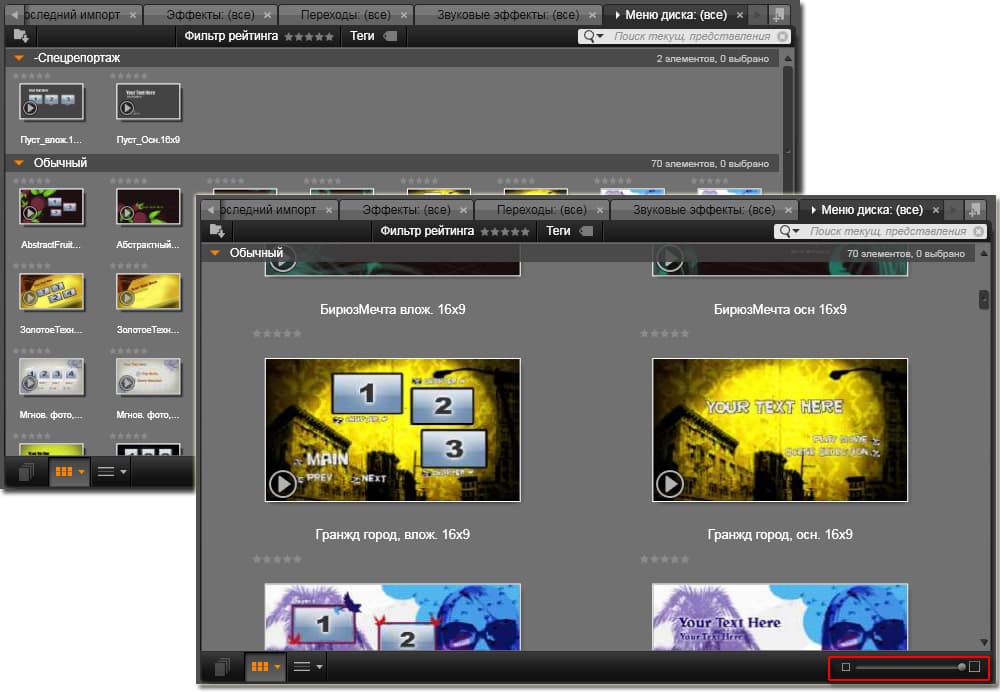Open details view dropdown in front window
The image size is (1000, 692).
(x=320, y=668)
